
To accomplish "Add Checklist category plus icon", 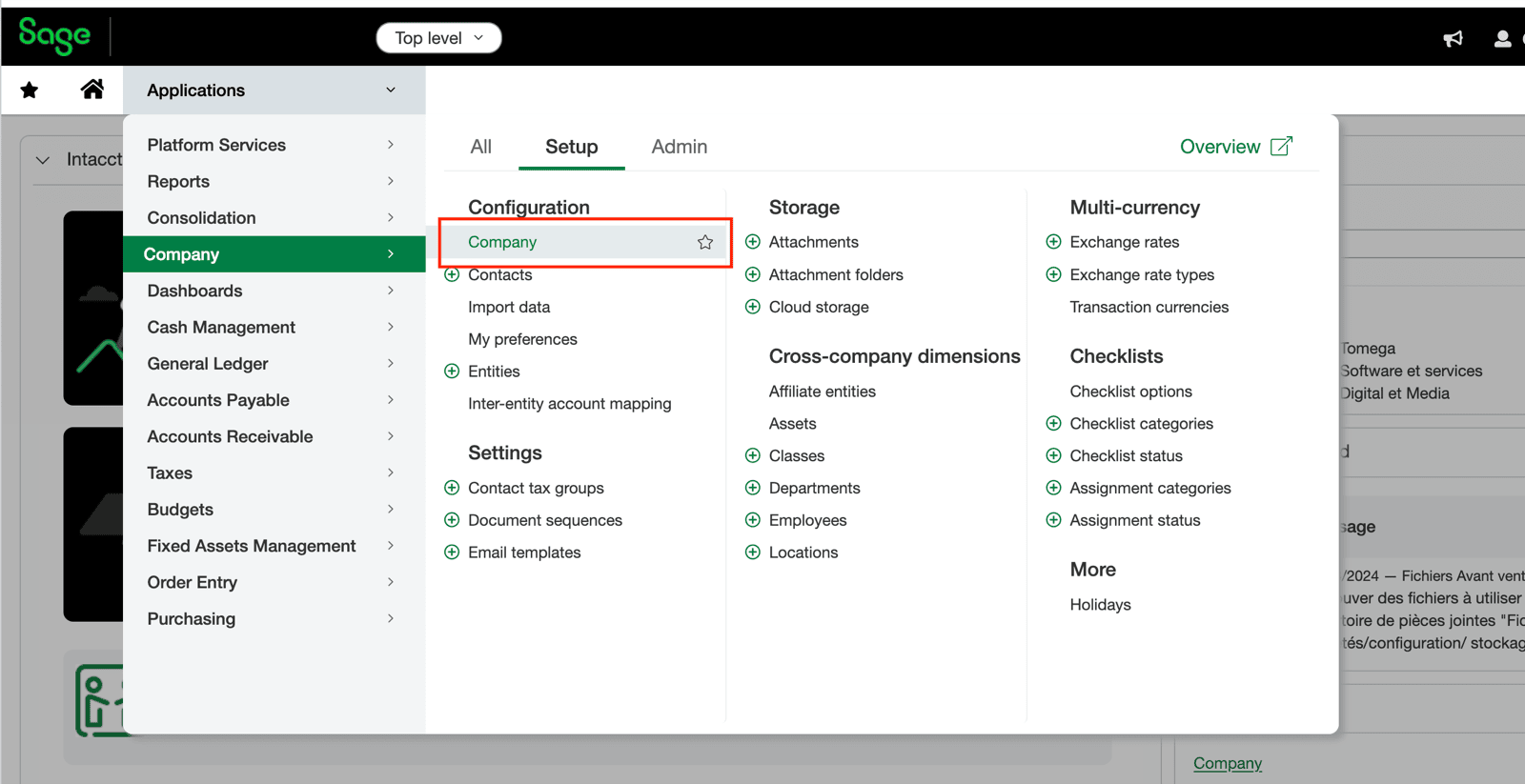I will (x=1053, y=423).
